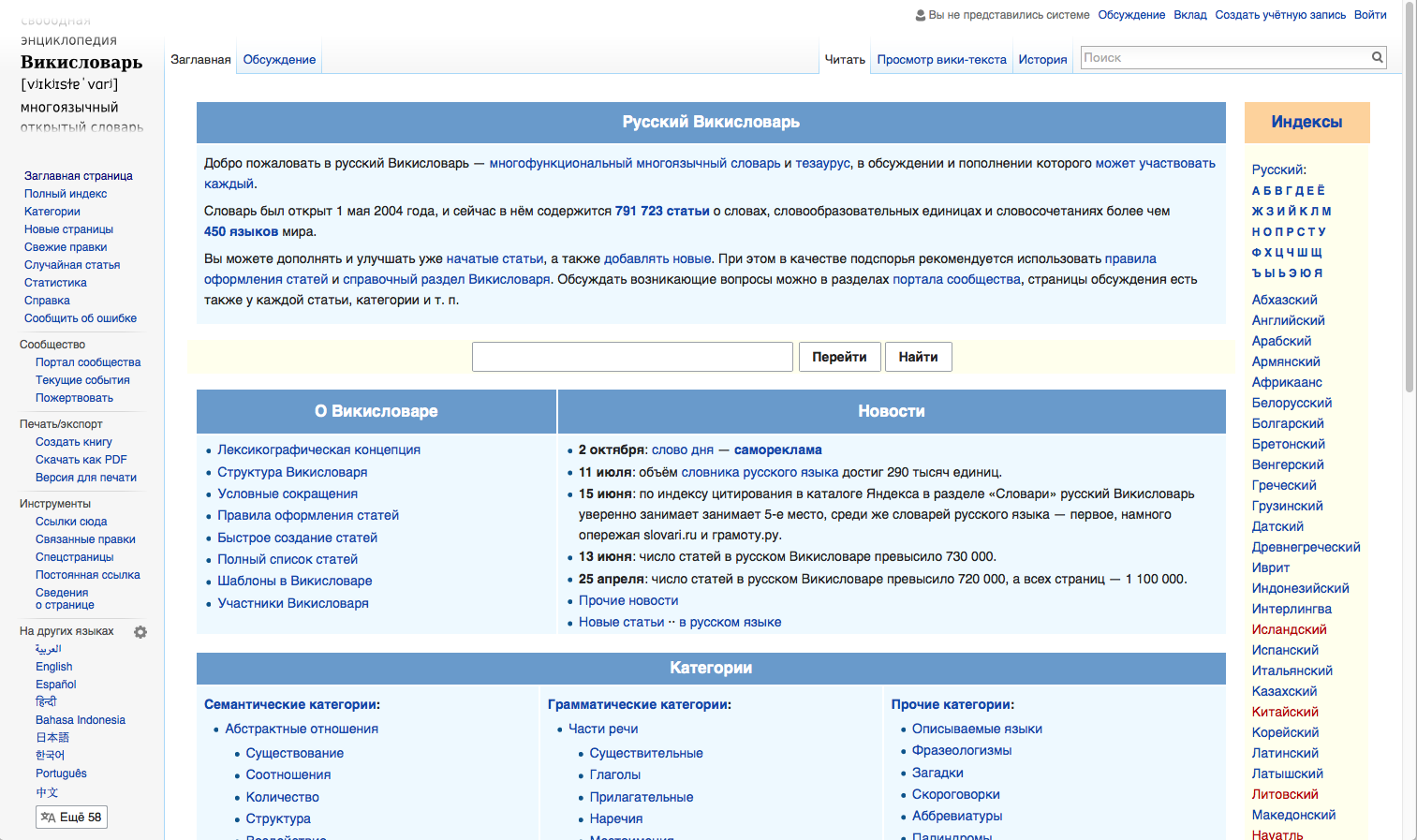Open Правила оформления статей link

point(308,515)
